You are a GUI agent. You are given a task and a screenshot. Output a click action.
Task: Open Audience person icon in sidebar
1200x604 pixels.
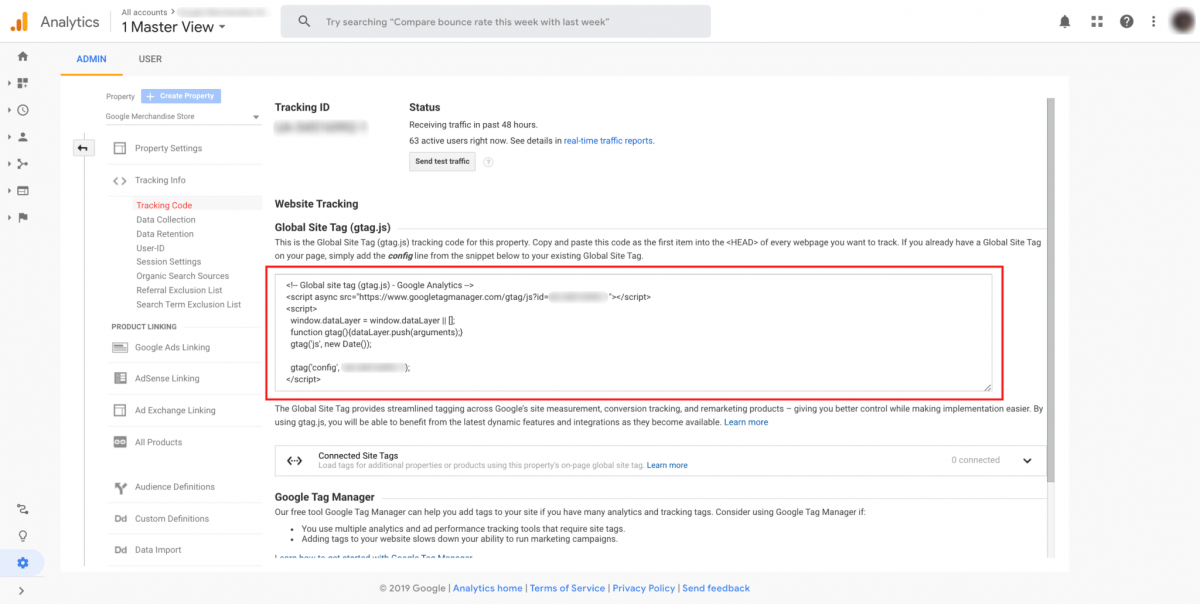click(x=22, y=137)
